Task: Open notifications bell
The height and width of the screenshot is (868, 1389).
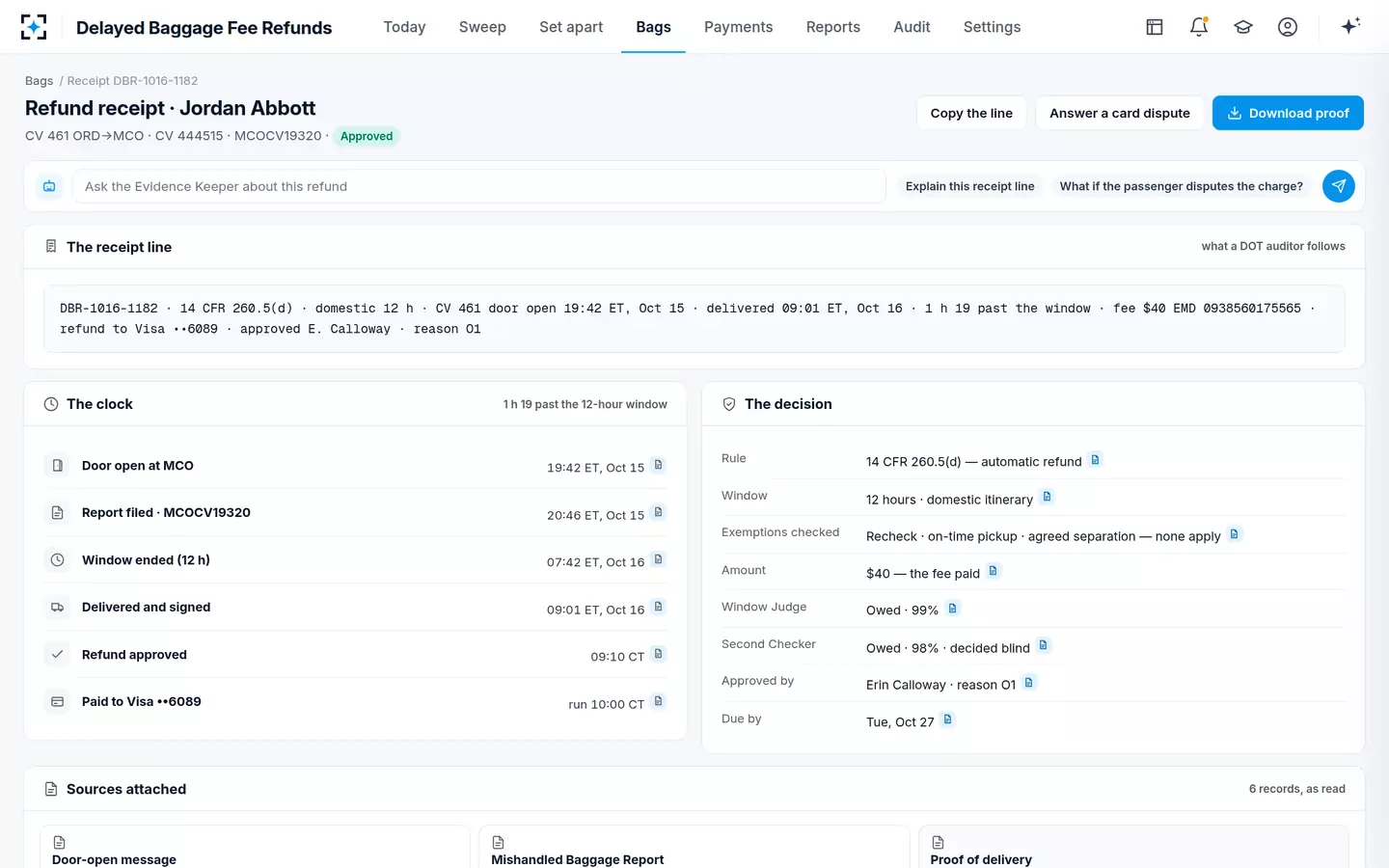Action: (1199, 27)
